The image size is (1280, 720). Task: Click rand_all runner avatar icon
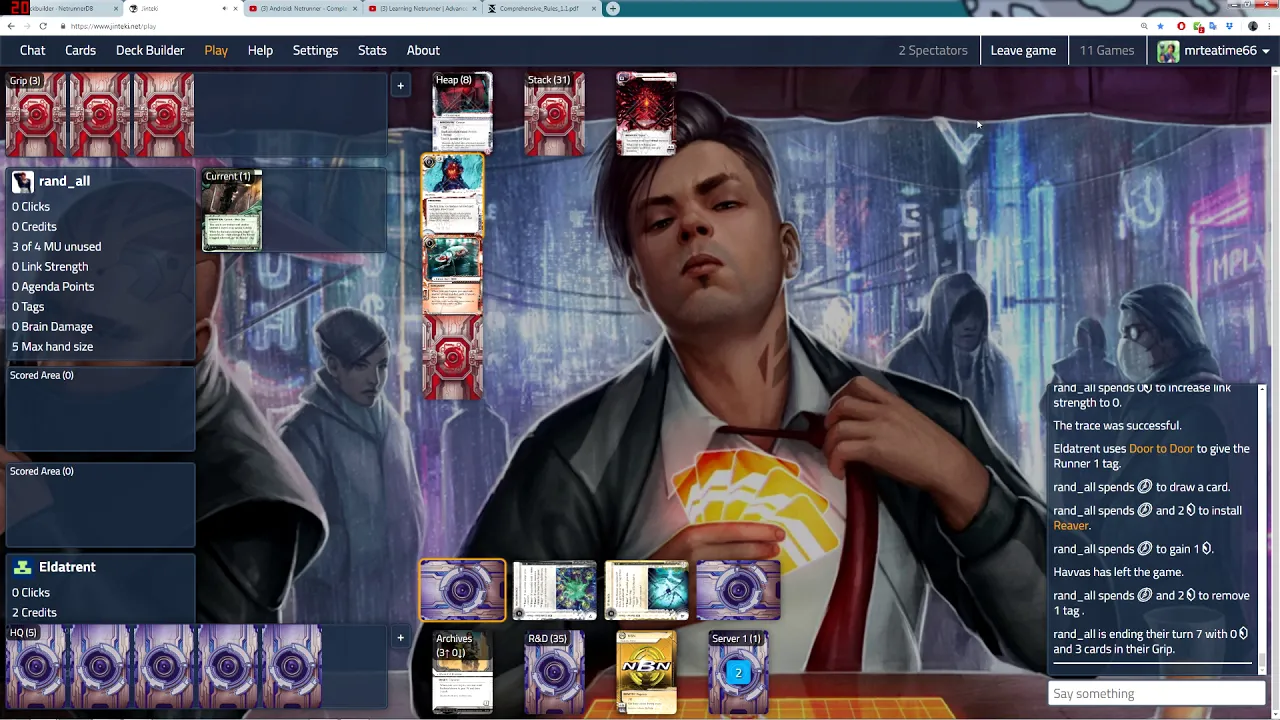(22, 182)
